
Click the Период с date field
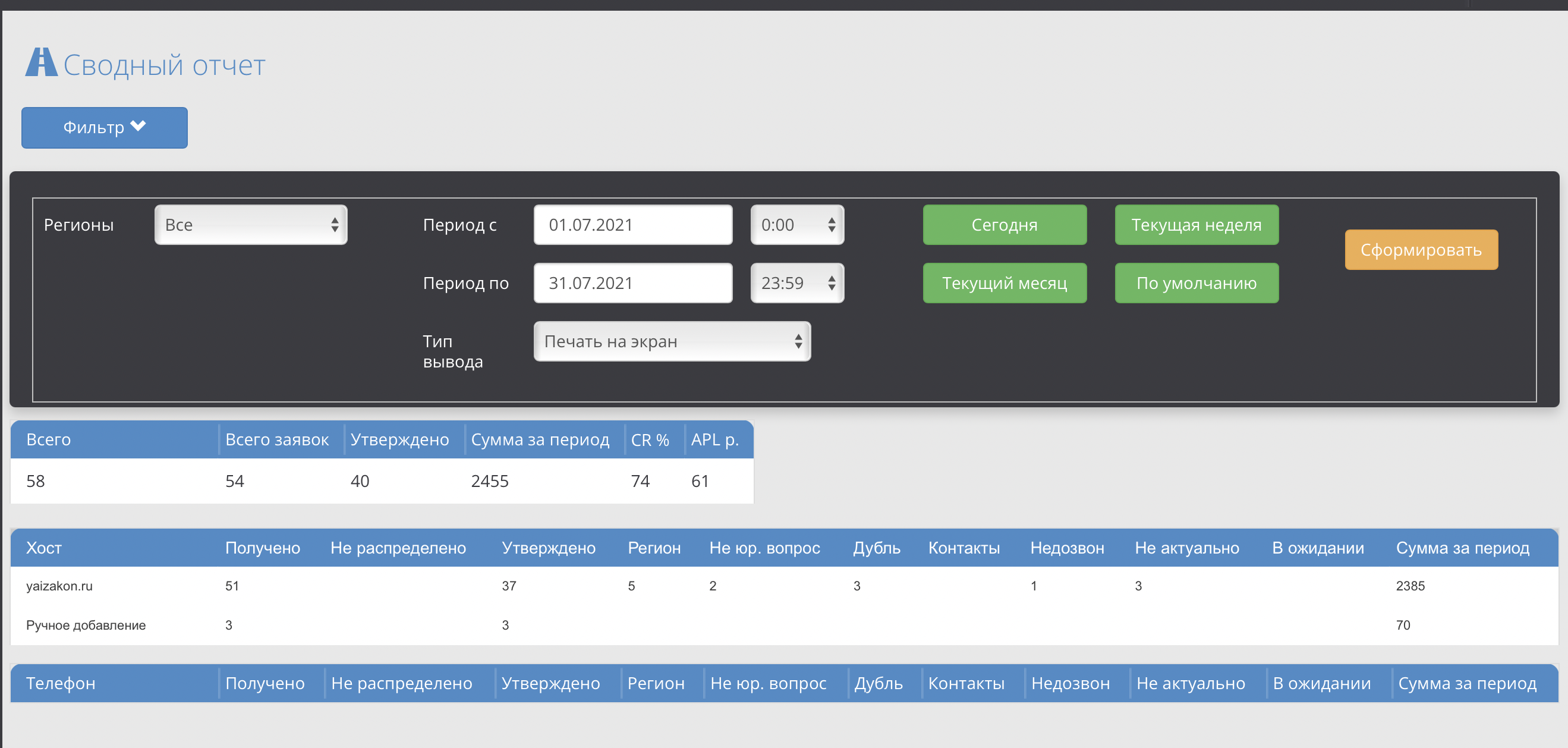click(x=632, y=225)
